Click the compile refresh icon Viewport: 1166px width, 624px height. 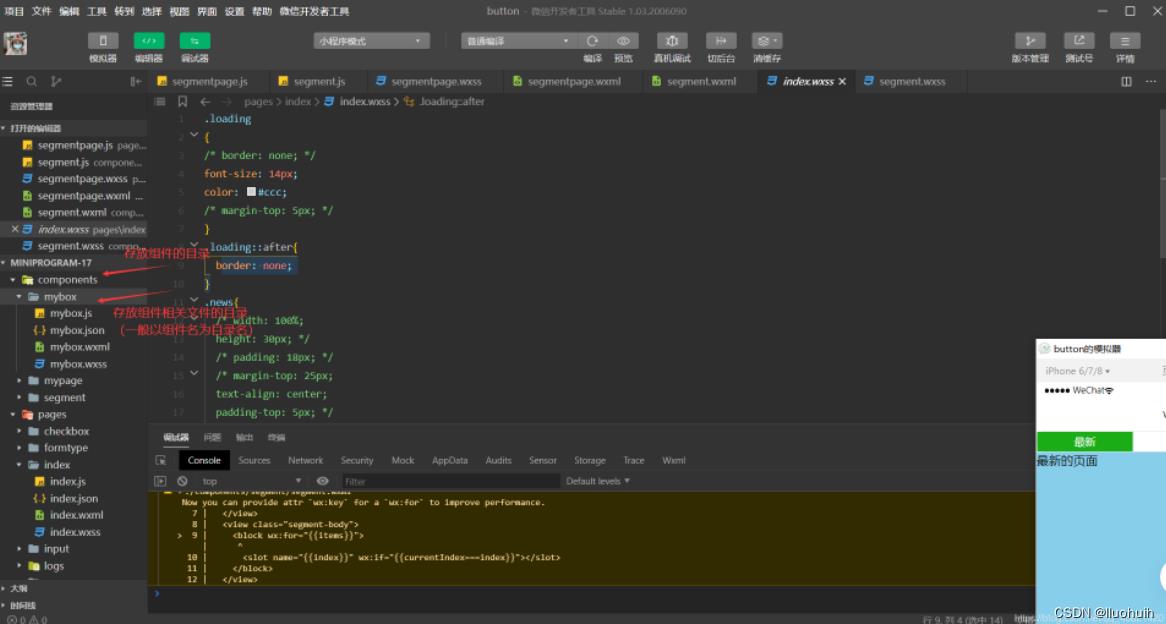pos(593,41)
